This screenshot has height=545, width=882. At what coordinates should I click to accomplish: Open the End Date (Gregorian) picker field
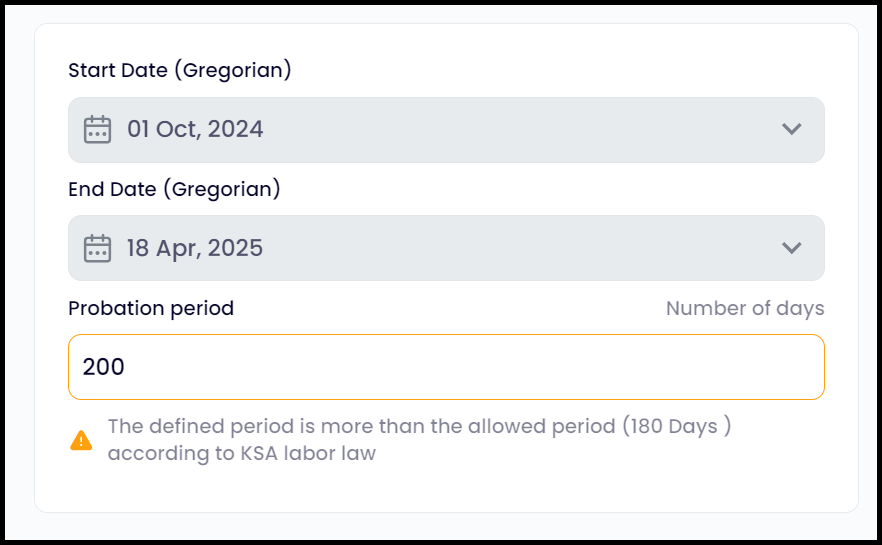[x=446, y=248]
